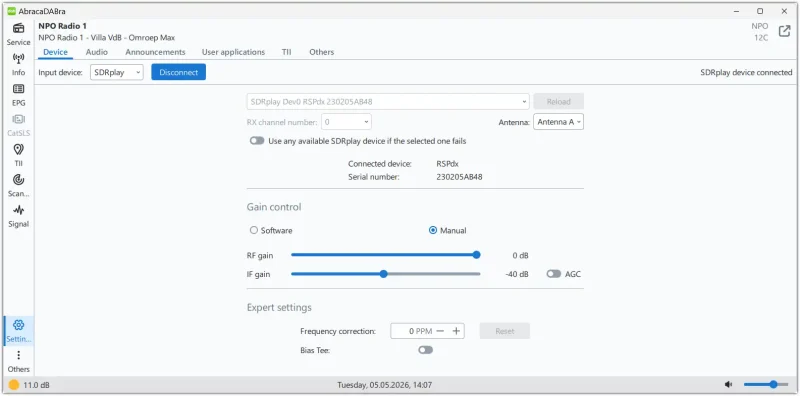The height and width of the screenshot is (396, 800).
Task: Click the serial number 230205AB48 value
Action: [x=459, y=177]
